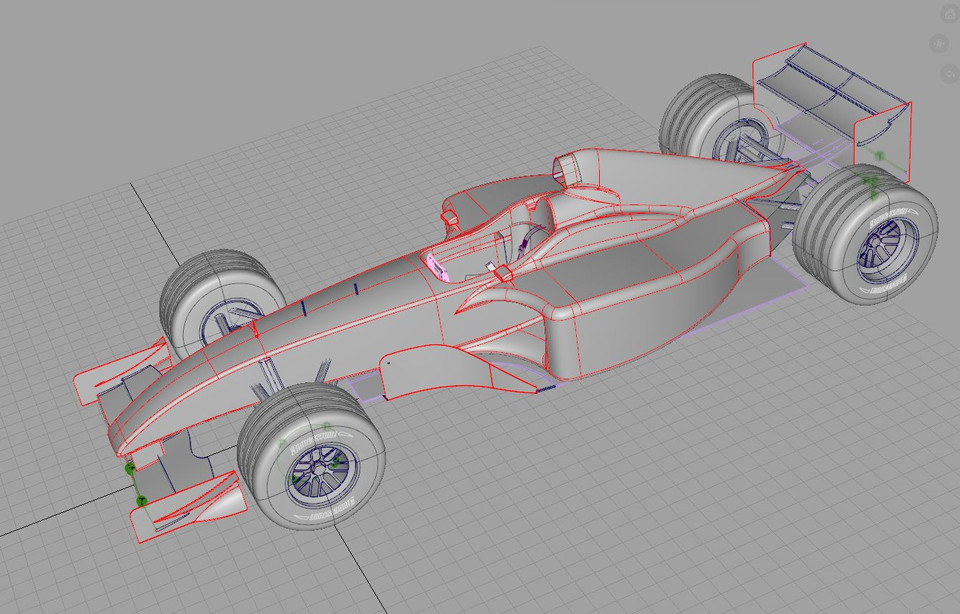Select the green manipulator on the lower front wing
Screen dimensions: 960x614
(x=141, y=499)
